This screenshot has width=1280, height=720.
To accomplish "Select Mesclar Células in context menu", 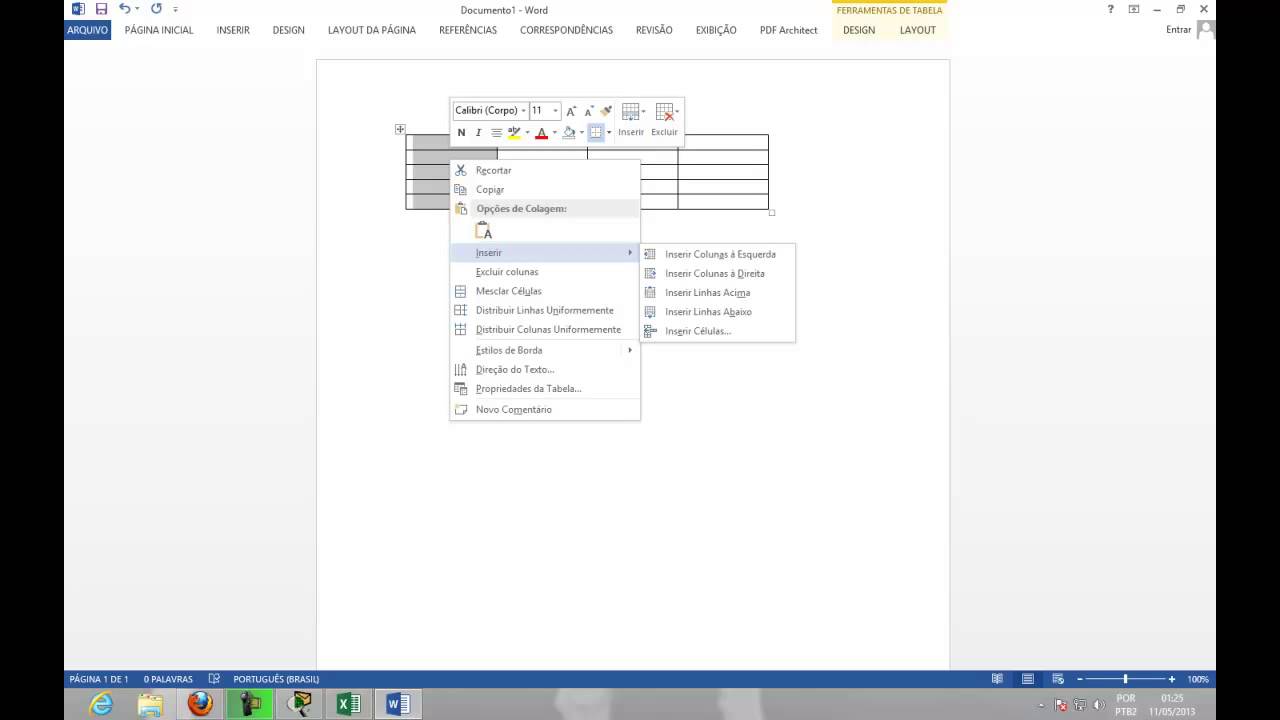I will pyautogui.click(x=545, y=291).
